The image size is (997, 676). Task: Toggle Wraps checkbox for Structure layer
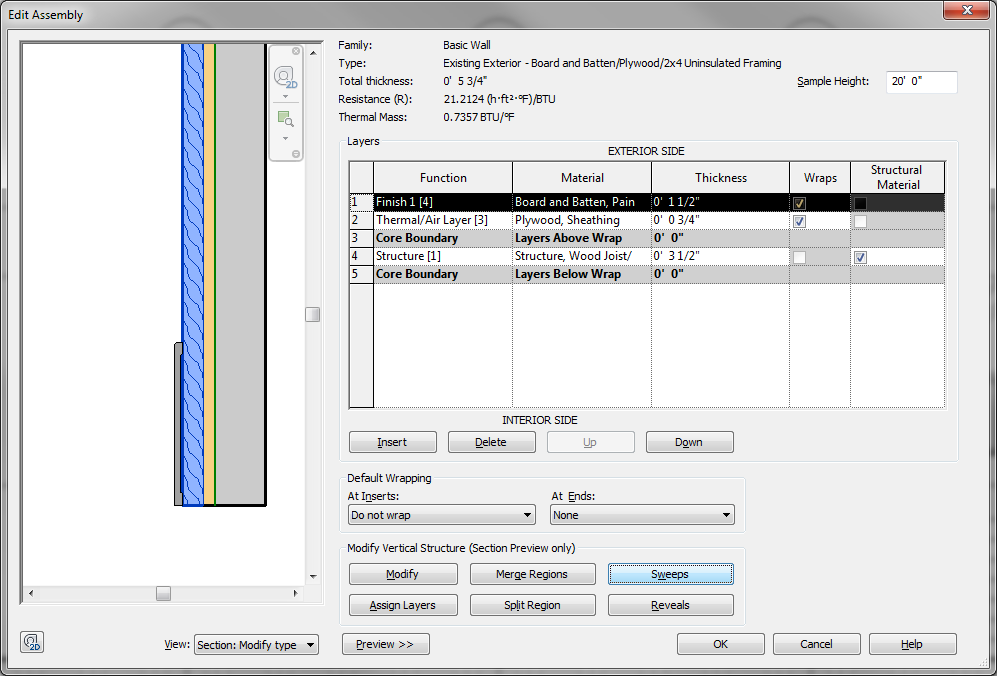pyautogui.click(x=799, y=258)
